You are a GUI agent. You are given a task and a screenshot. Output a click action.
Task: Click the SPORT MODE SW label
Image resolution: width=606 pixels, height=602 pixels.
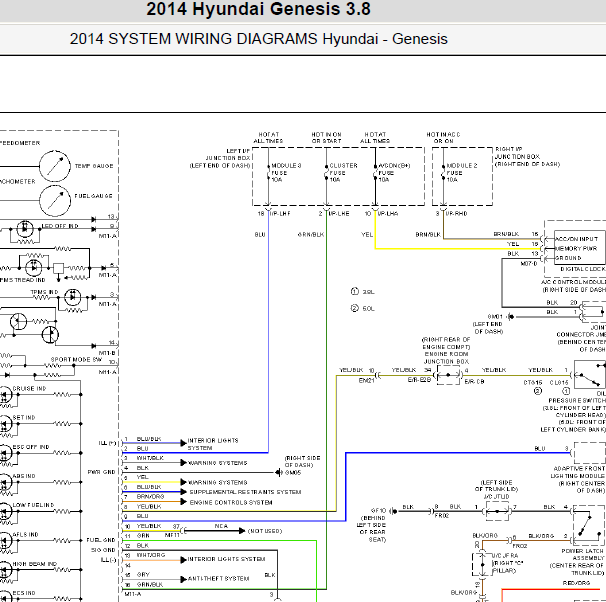[77, 359]
